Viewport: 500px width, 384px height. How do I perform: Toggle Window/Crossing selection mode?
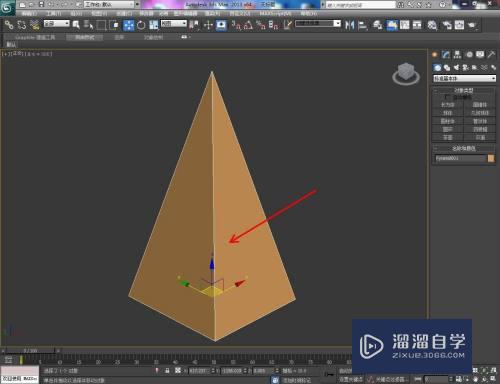click(114, 25)
